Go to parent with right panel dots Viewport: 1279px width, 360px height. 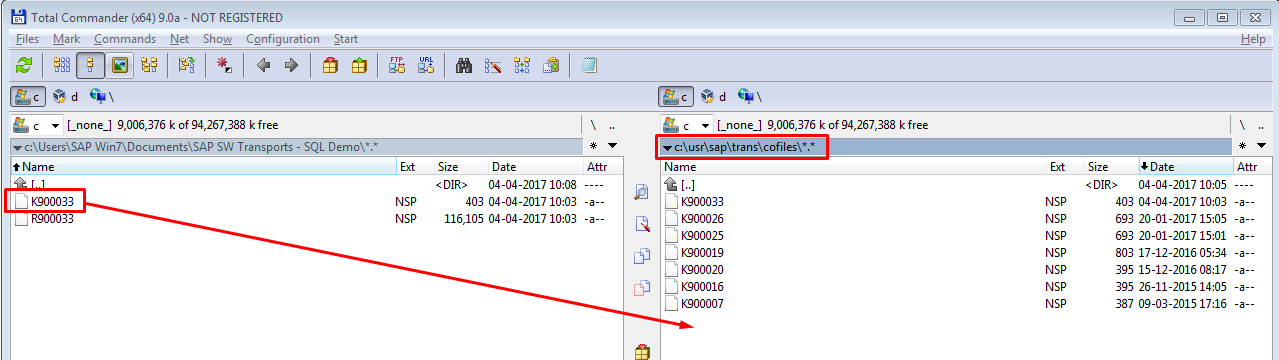click(1262, 125)
